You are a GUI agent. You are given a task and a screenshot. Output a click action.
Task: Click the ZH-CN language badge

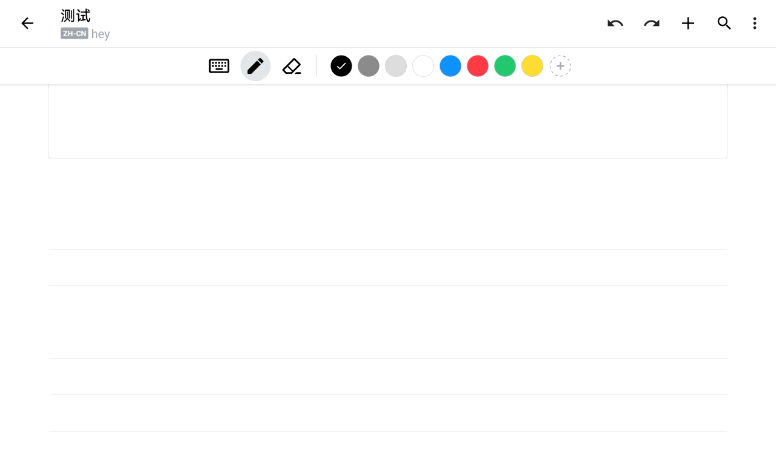click(x=74, y=34)
